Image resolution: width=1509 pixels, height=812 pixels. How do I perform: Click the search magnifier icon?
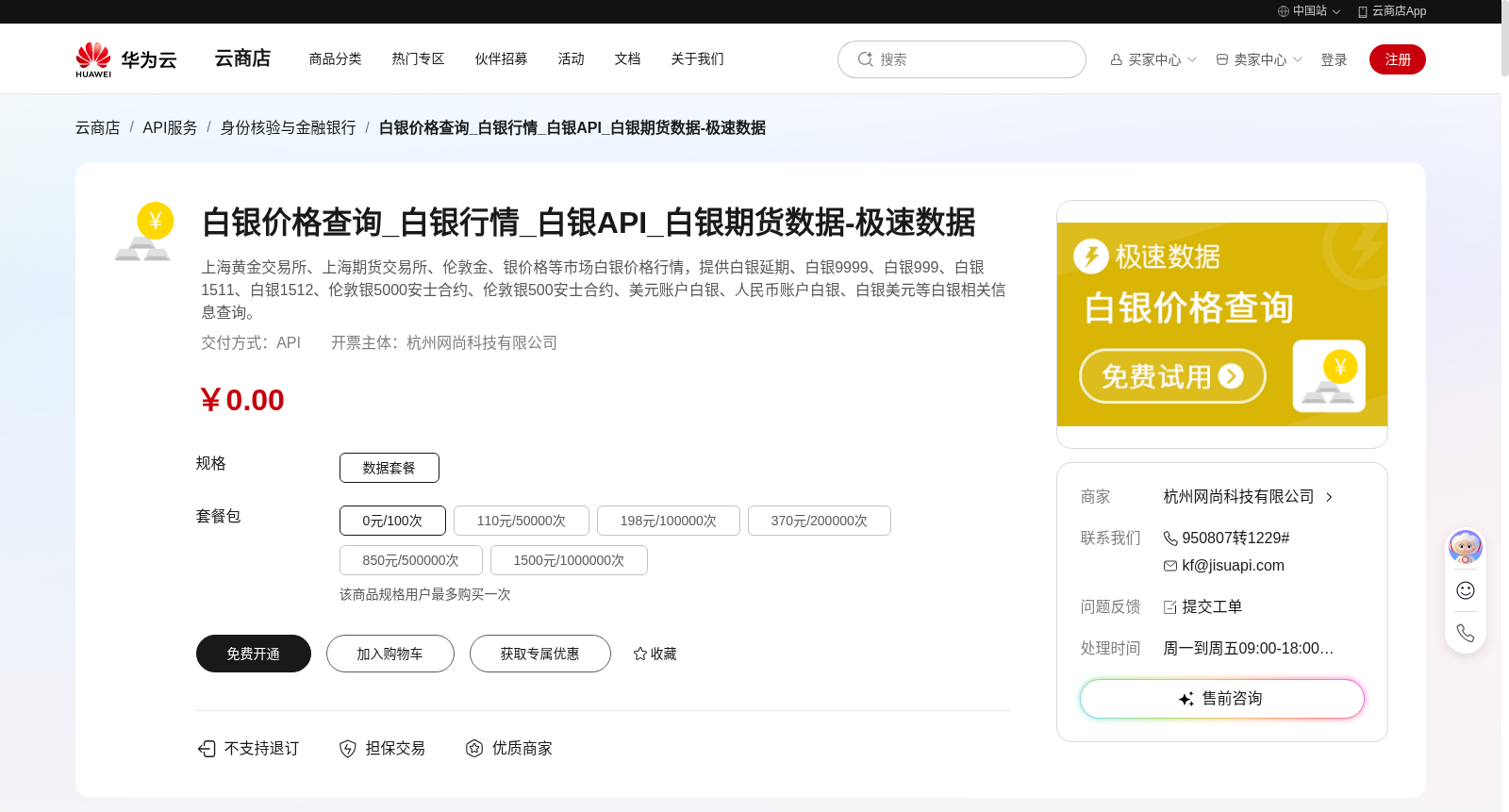pyautogui.click(x=865, y=59)
